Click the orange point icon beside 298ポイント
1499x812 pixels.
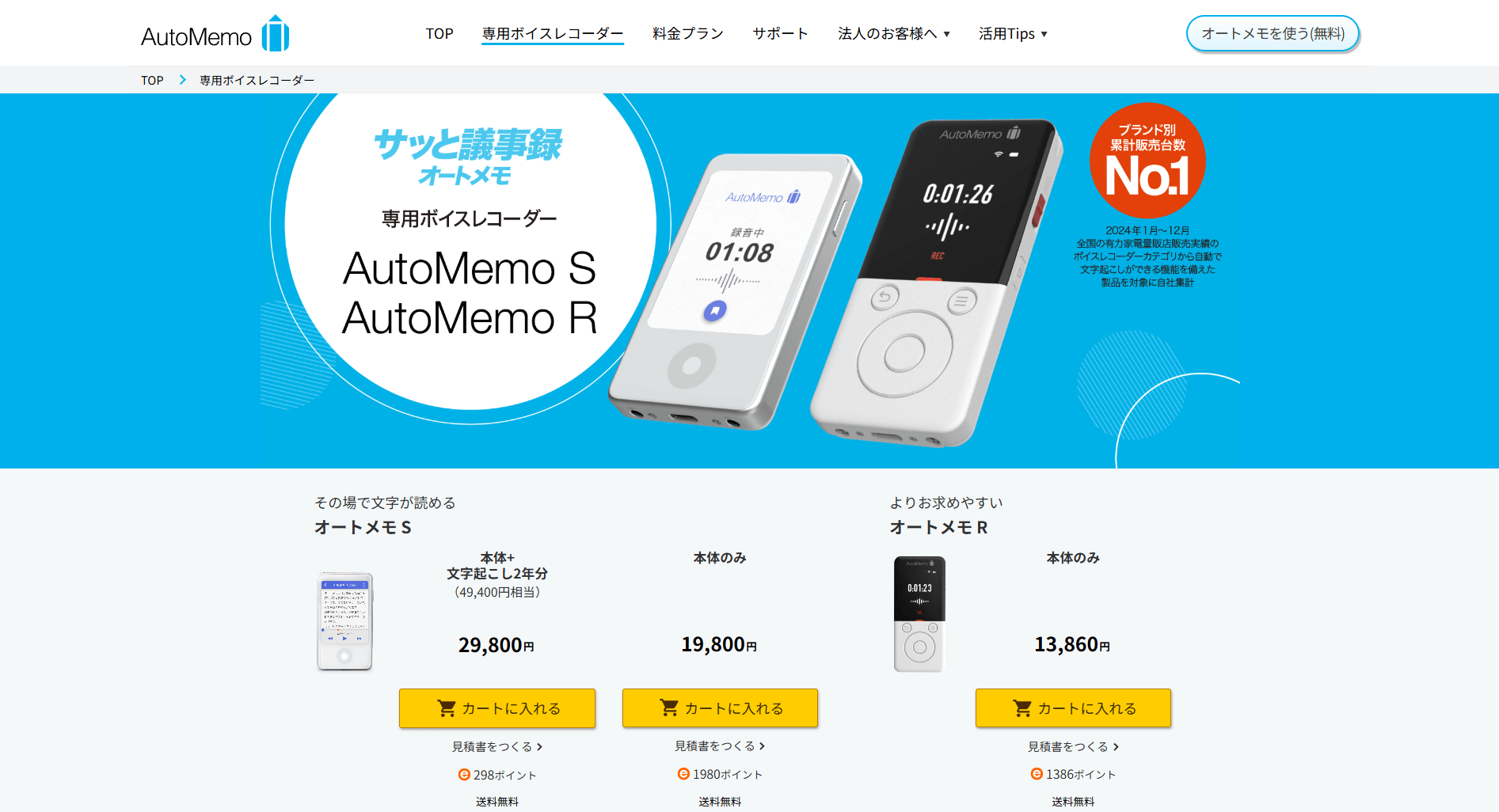464,775
